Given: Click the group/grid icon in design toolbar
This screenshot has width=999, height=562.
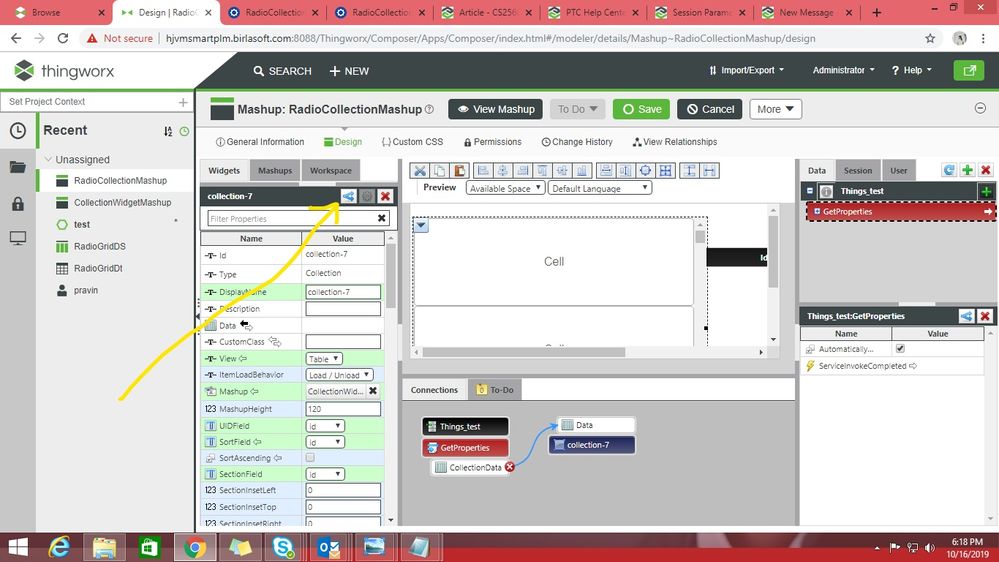Looking at the screenshot, I should 666,170.
